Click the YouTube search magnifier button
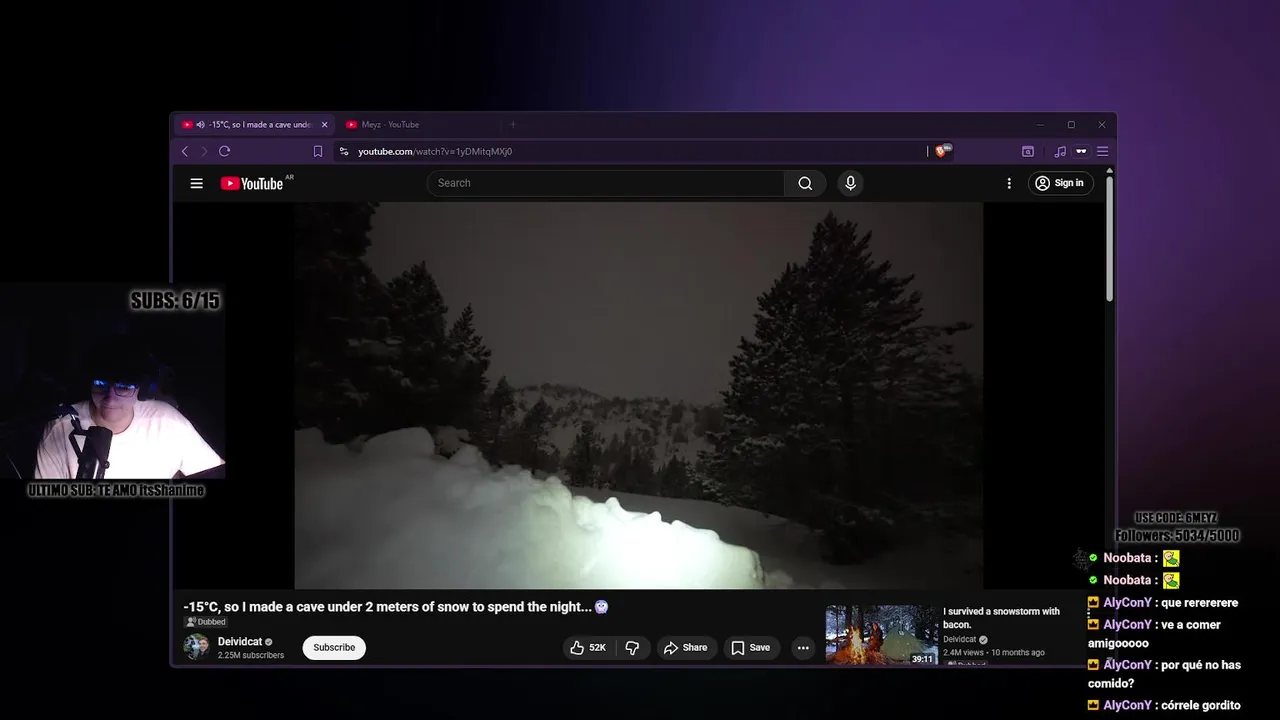1280x720 pixels. (805, 183)
